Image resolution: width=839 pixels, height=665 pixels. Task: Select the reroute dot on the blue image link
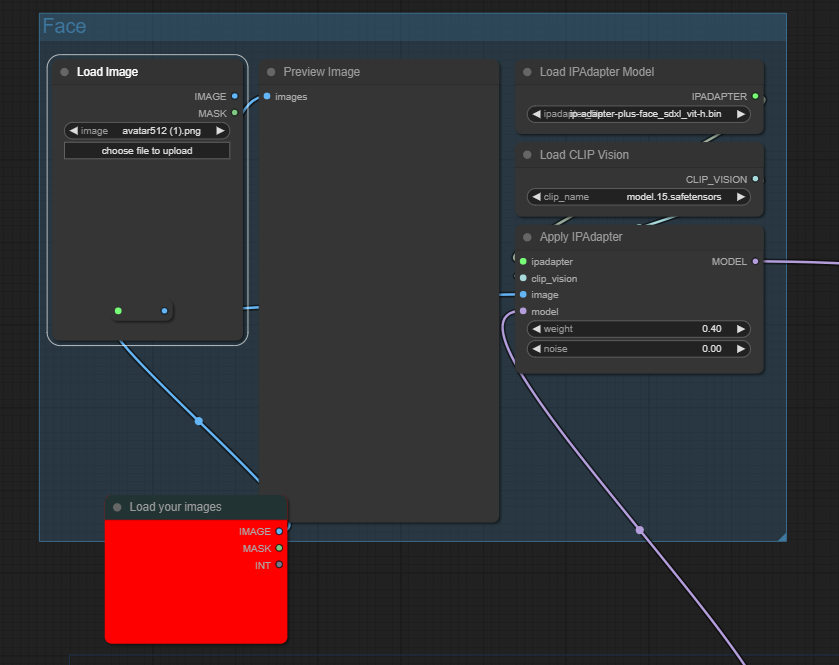click(198, 421)
